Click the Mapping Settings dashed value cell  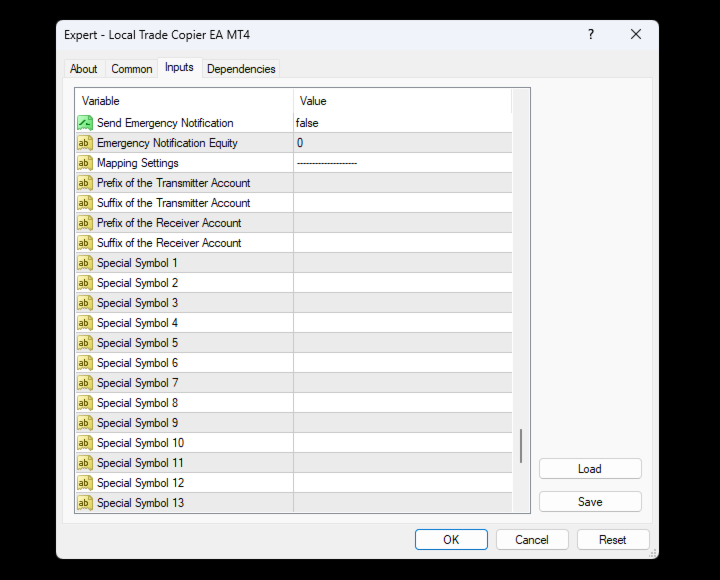click(403, 163)
